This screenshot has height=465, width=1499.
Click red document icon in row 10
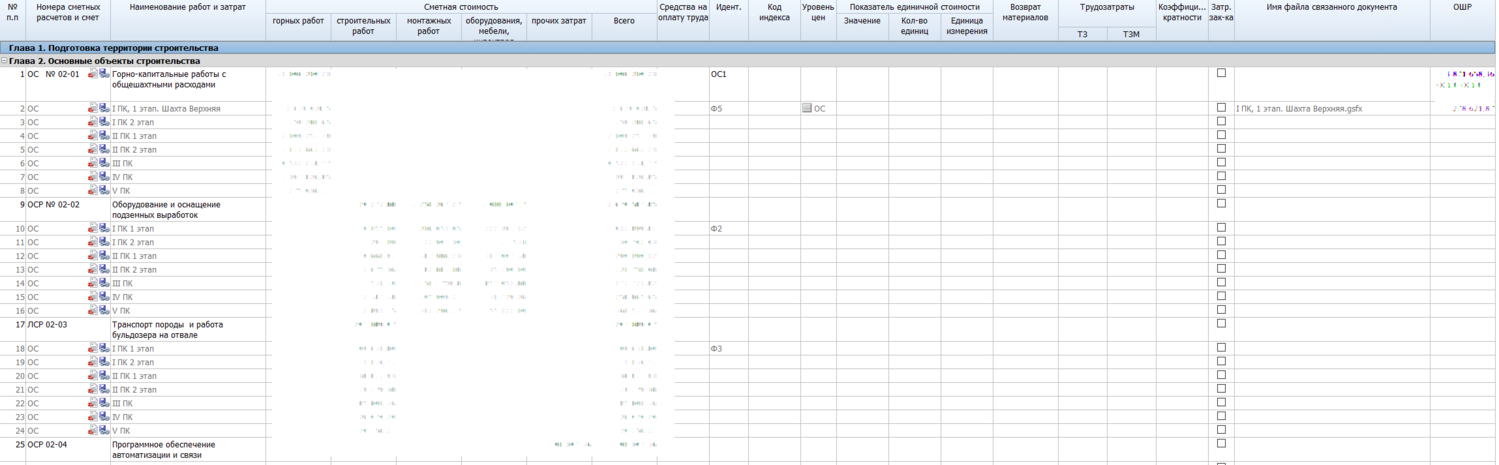(x=93, y=228)
